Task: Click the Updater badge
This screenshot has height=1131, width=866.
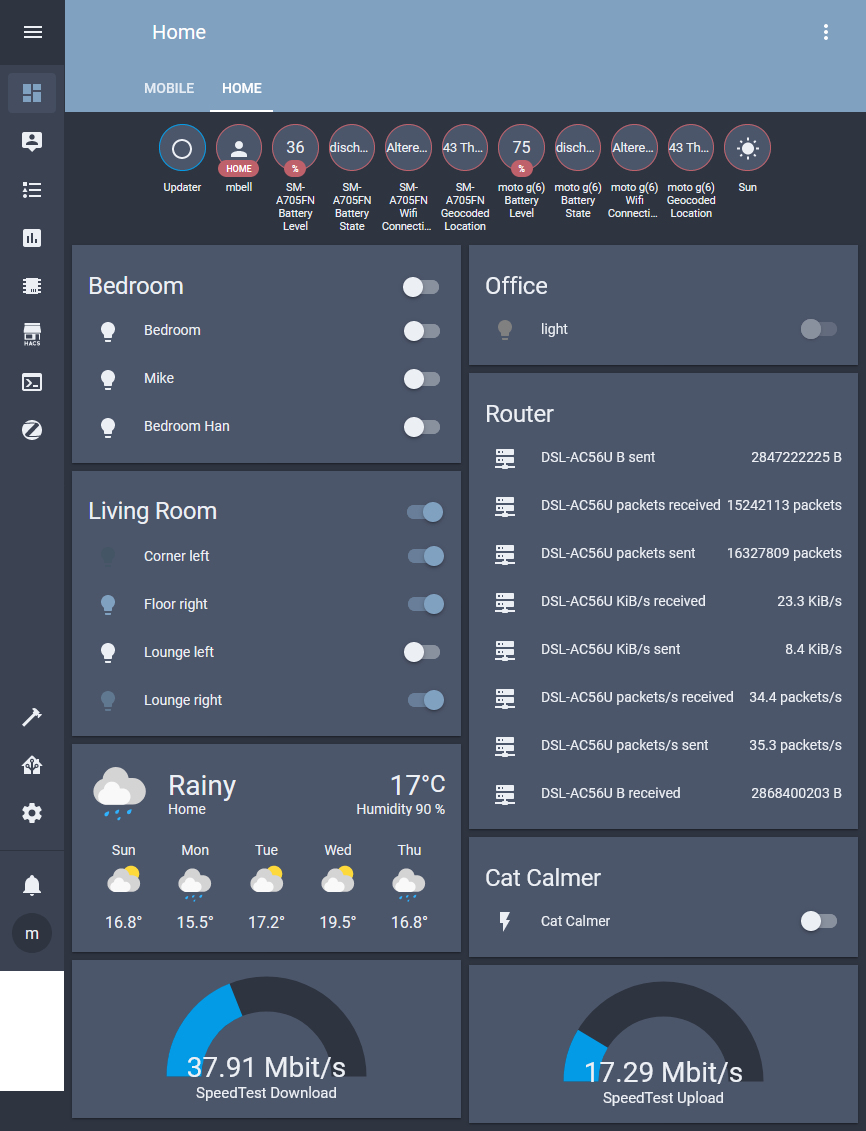Action: pos(182,147)
